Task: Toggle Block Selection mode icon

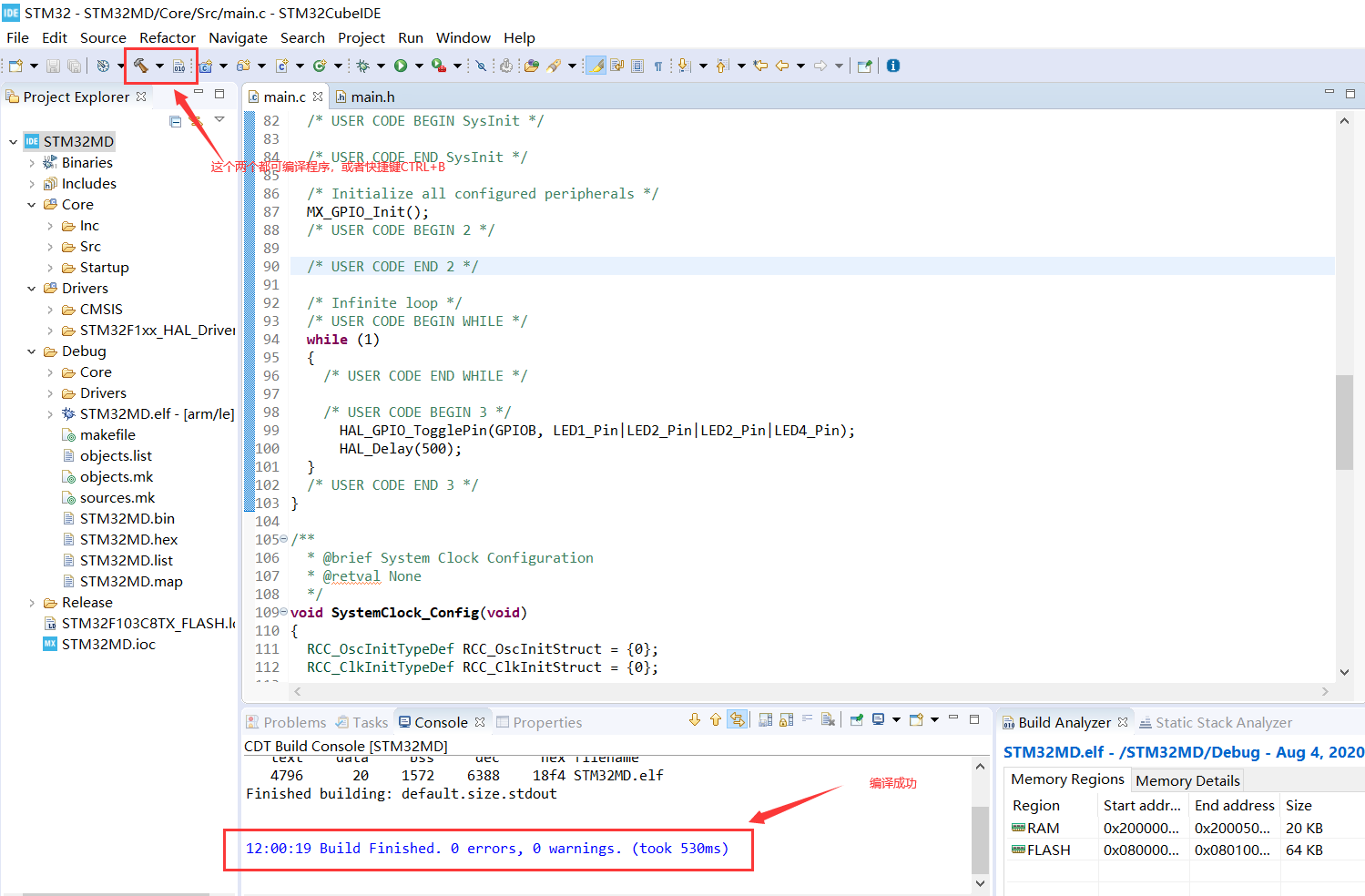Action: point(637,66)
